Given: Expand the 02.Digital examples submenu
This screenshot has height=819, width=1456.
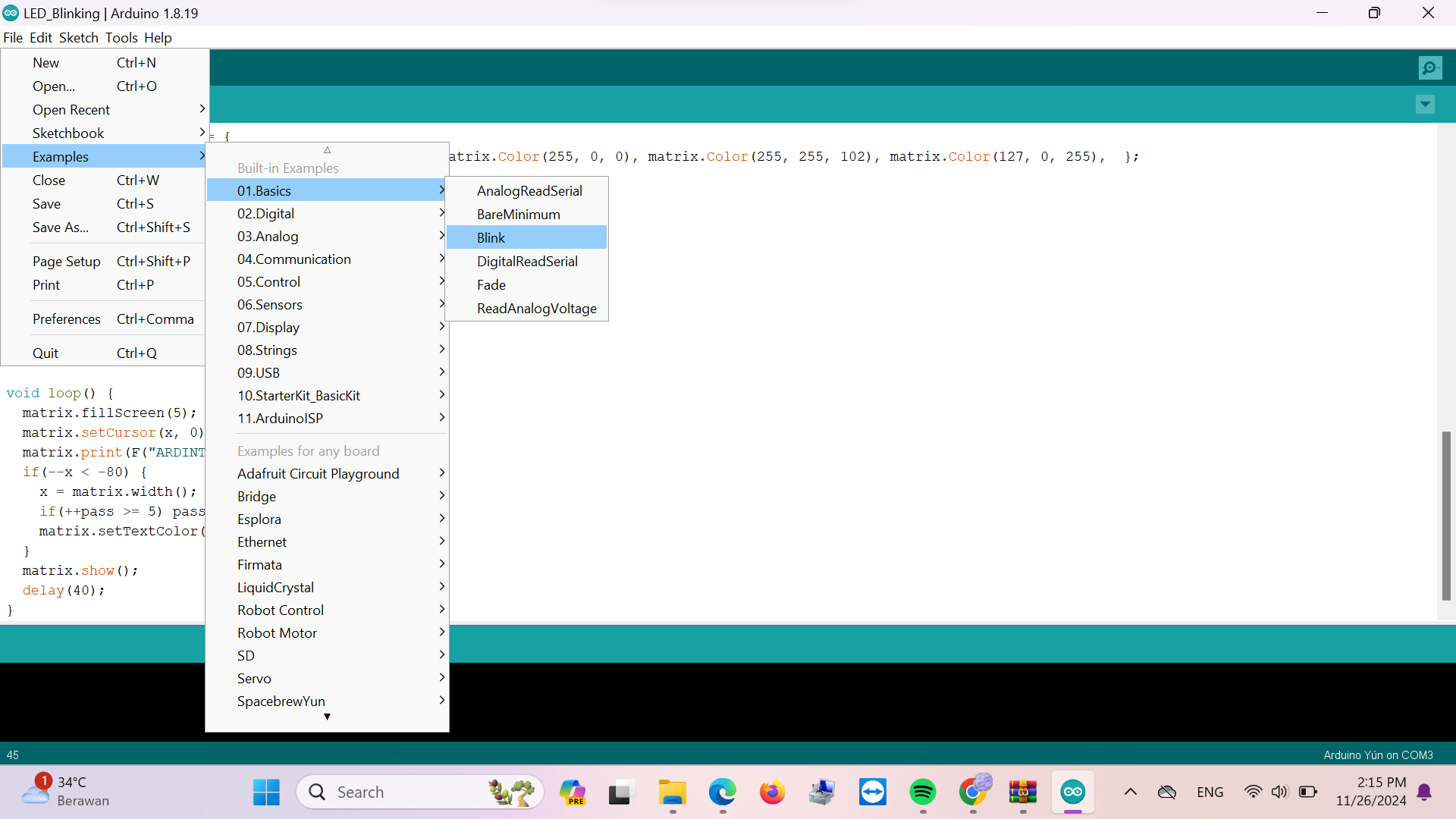Looking at the screenshot, I should tap(266, 213).
